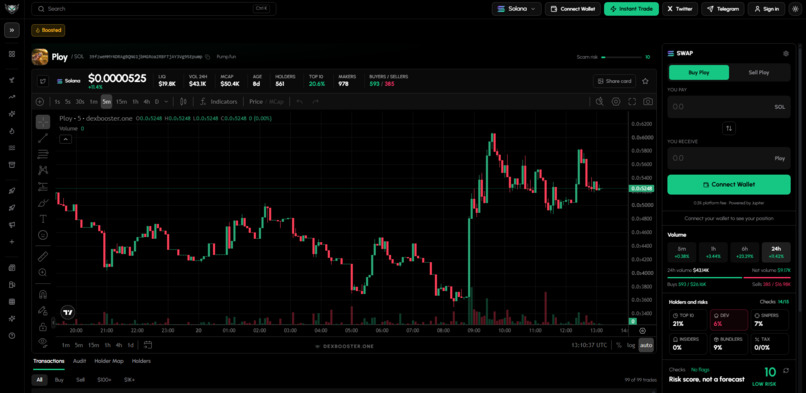
Task: Open the Twitter bird link beside Solana
Action: click(x=44, y=81)
